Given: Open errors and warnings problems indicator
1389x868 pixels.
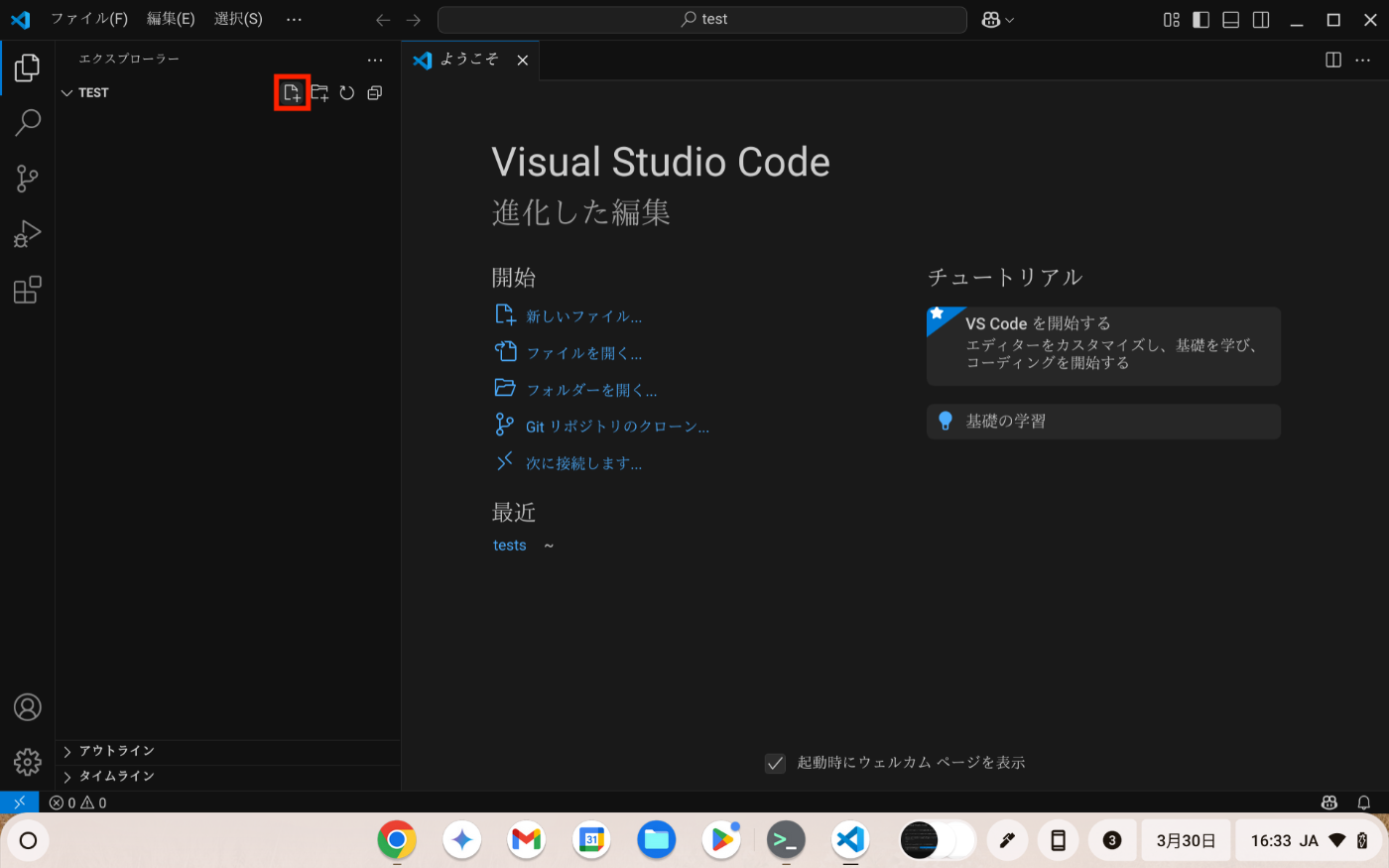Looking at the screenshot, I should click(x=78, y=803).
